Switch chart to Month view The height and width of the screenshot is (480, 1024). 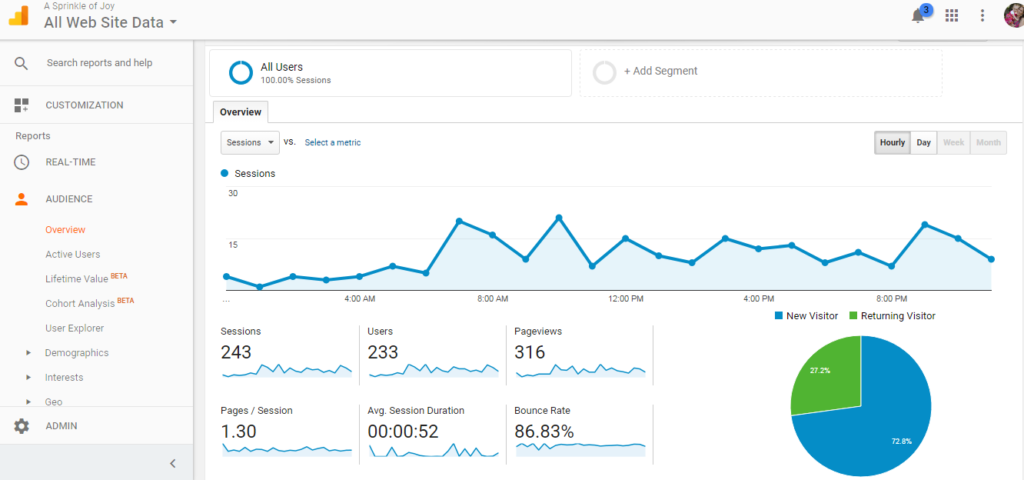pyautogui.click(x=988, y=143)
